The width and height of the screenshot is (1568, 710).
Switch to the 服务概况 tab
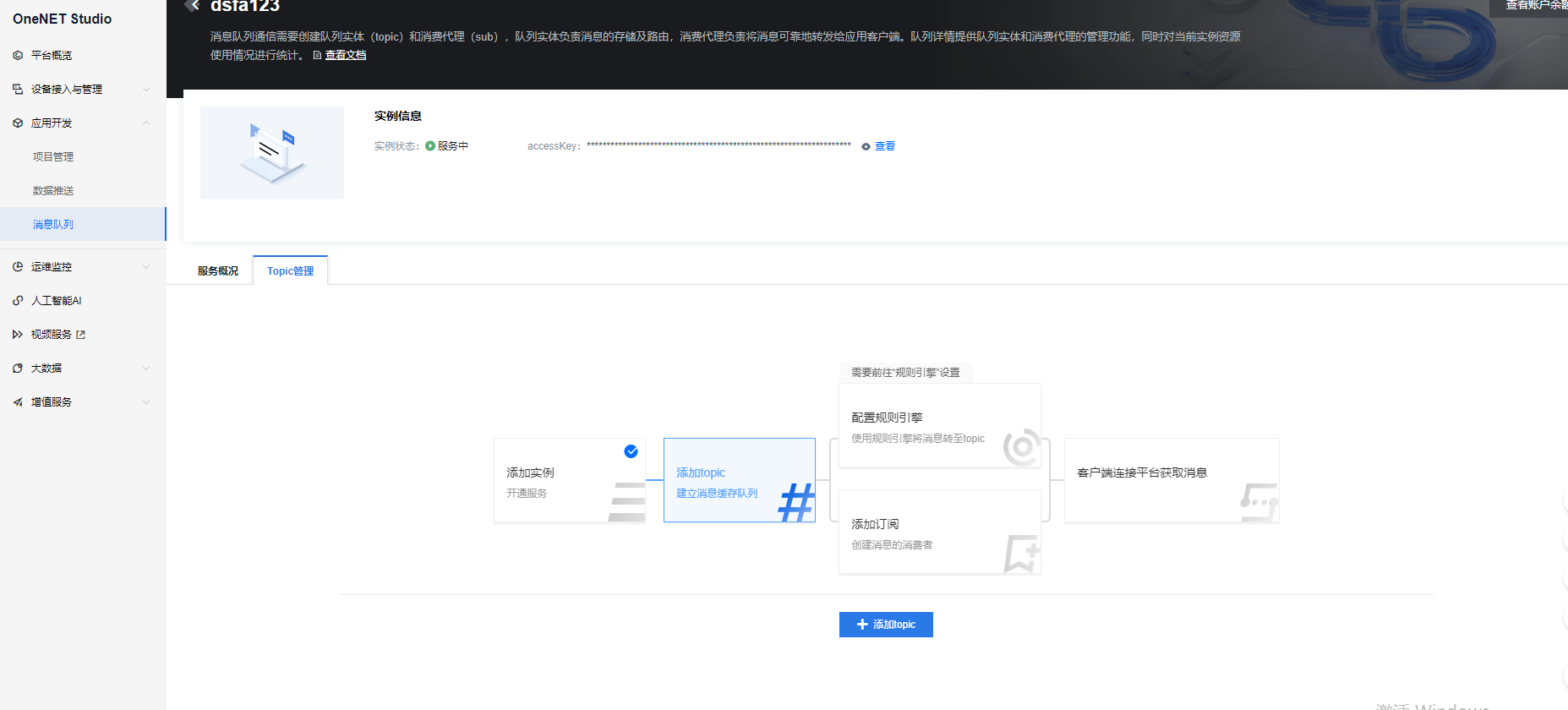coord(218,271)
